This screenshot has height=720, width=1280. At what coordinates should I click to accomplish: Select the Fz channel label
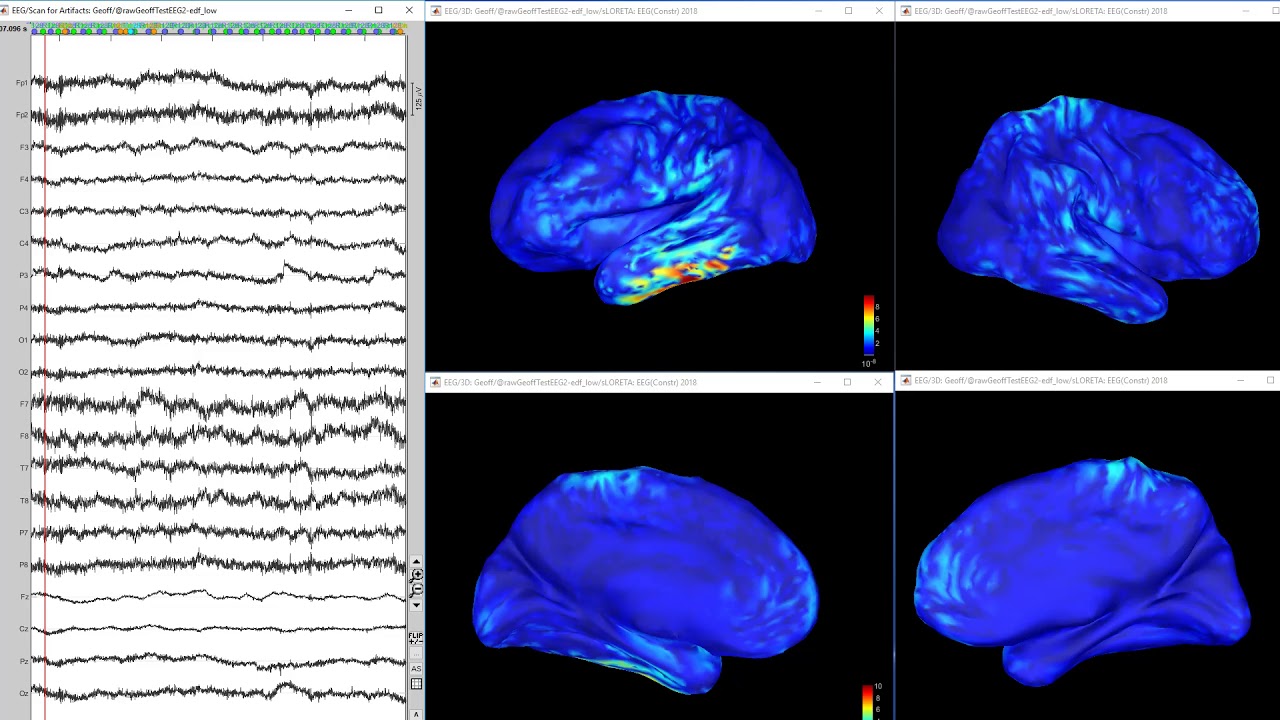point(24,597)
